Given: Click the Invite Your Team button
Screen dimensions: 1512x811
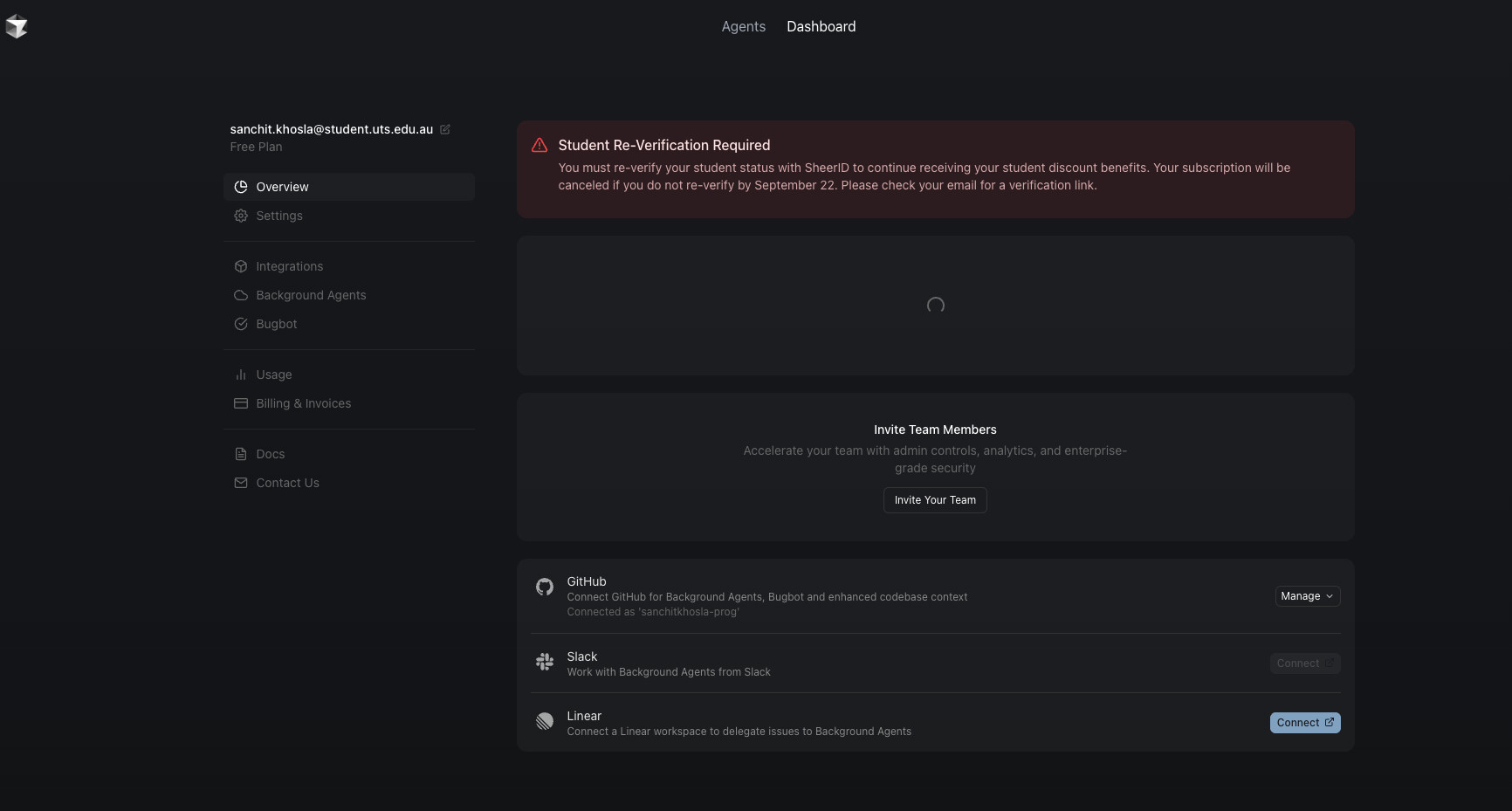Looking at the screenshot, I should 935,500.
